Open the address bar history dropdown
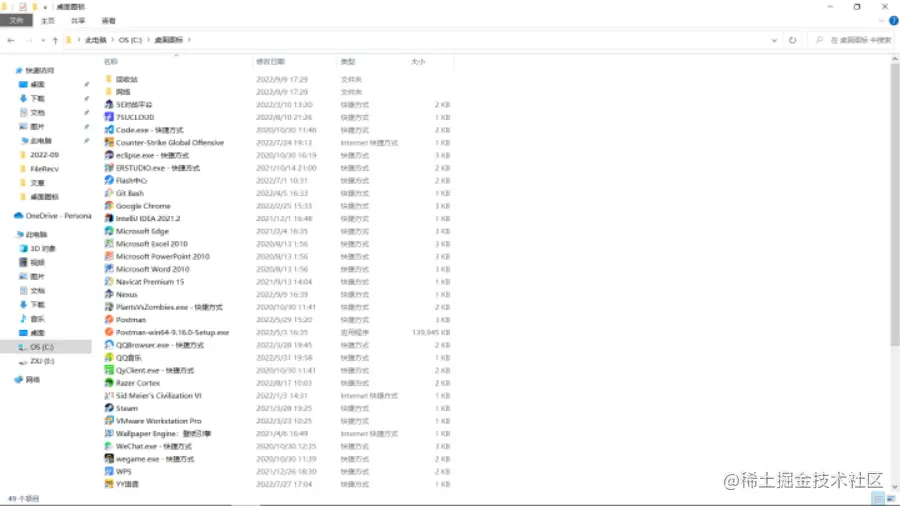Image resolution: width=900 pixels, height=507 pixels. pyautogui.click(x=774, y=40)
